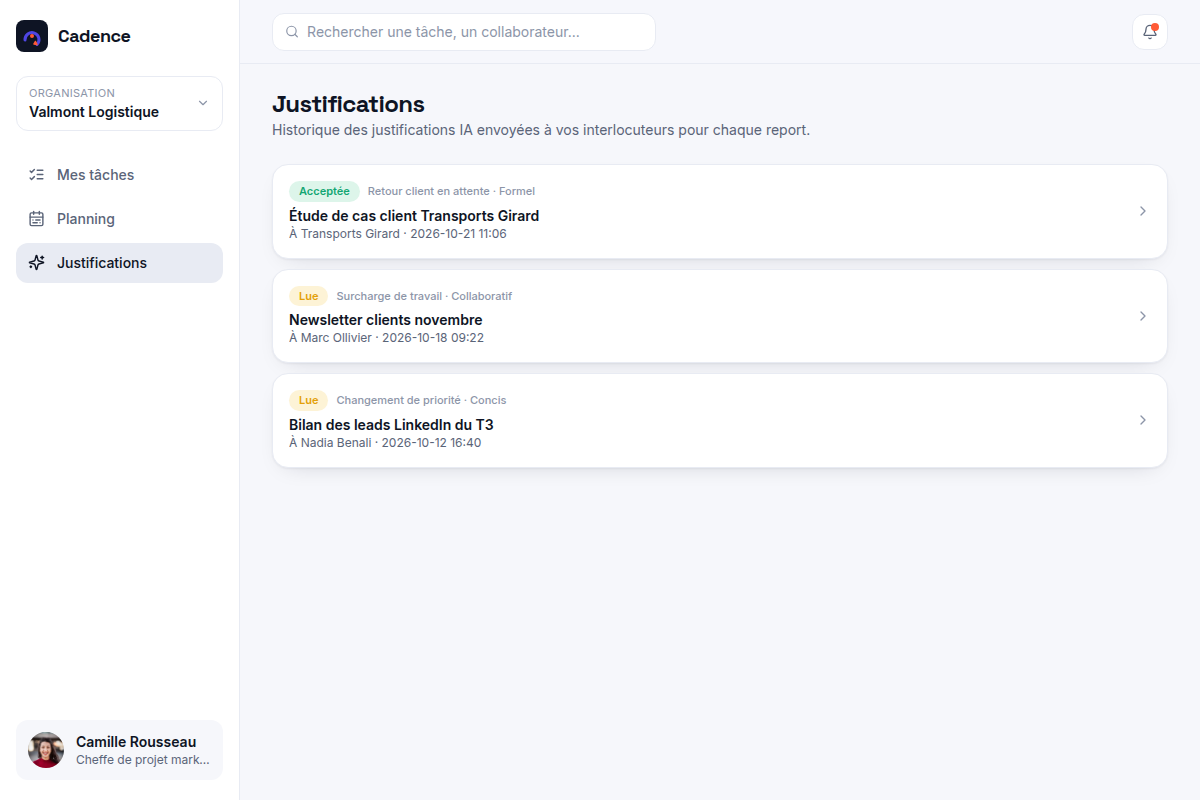1200x800 pixels.
Task: Click "À Transports Girard · 2026-10-21 11:06"
Action: [398, 234]
